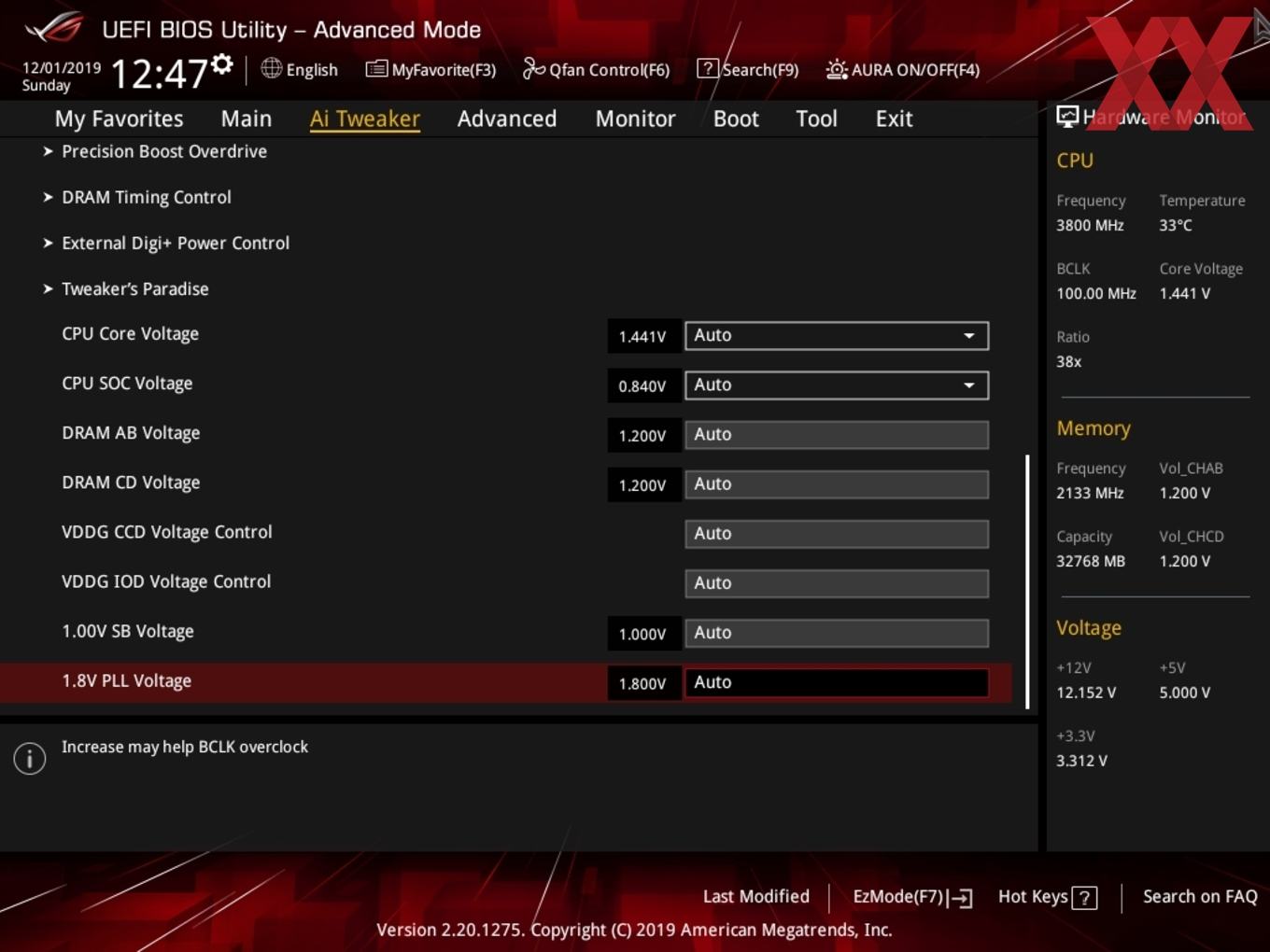Image resolution: width=1270 pixels, height=952 pixels.
Task: Click the 38x ratio value
Action: [x=1068, y=361]
